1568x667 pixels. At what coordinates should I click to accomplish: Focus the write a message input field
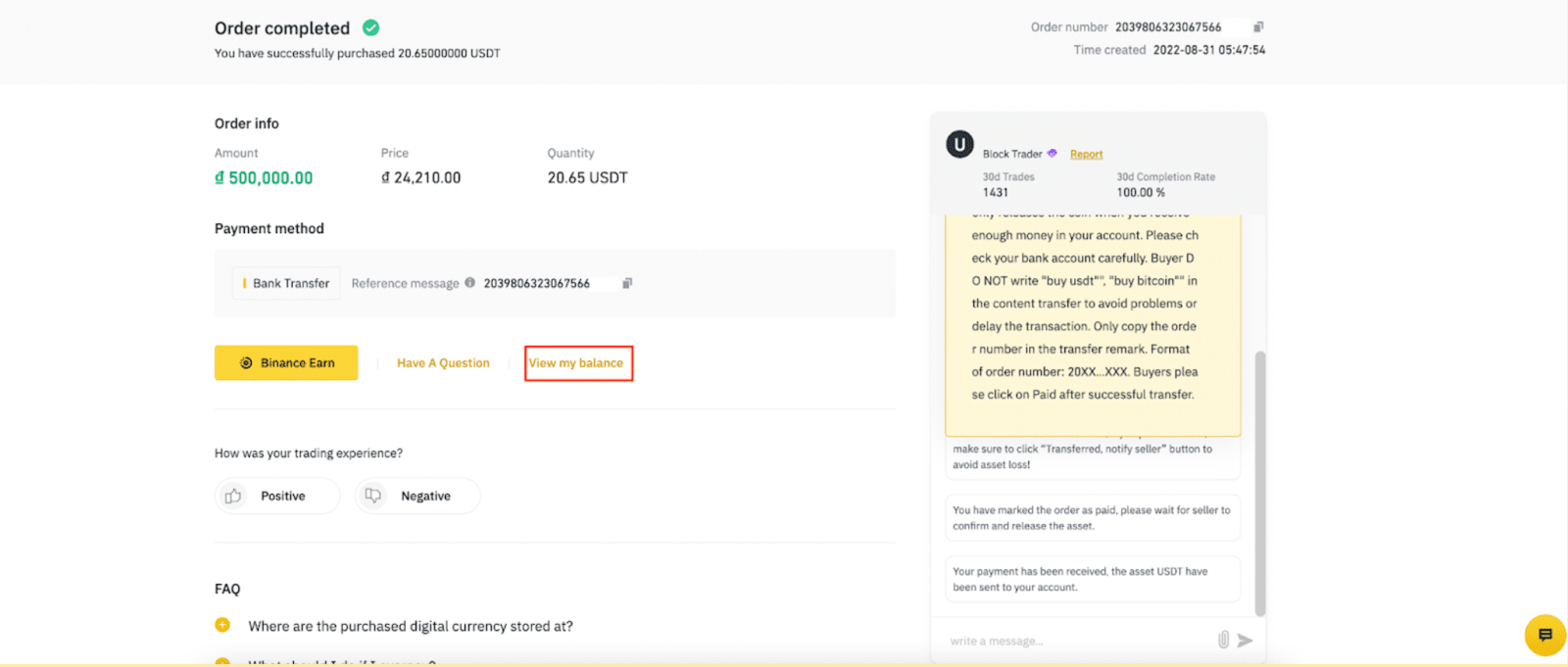pyautogui.click(x=1078, y=641)
